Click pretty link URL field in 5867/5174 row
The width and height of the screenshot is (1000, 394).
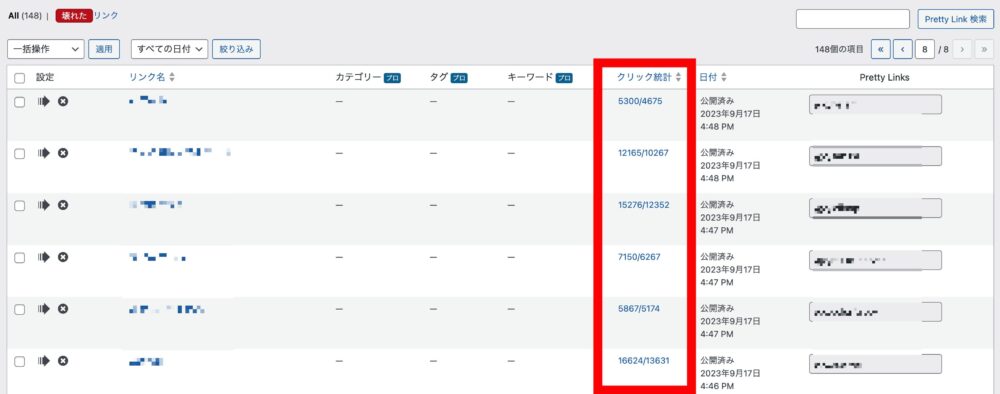875,312
